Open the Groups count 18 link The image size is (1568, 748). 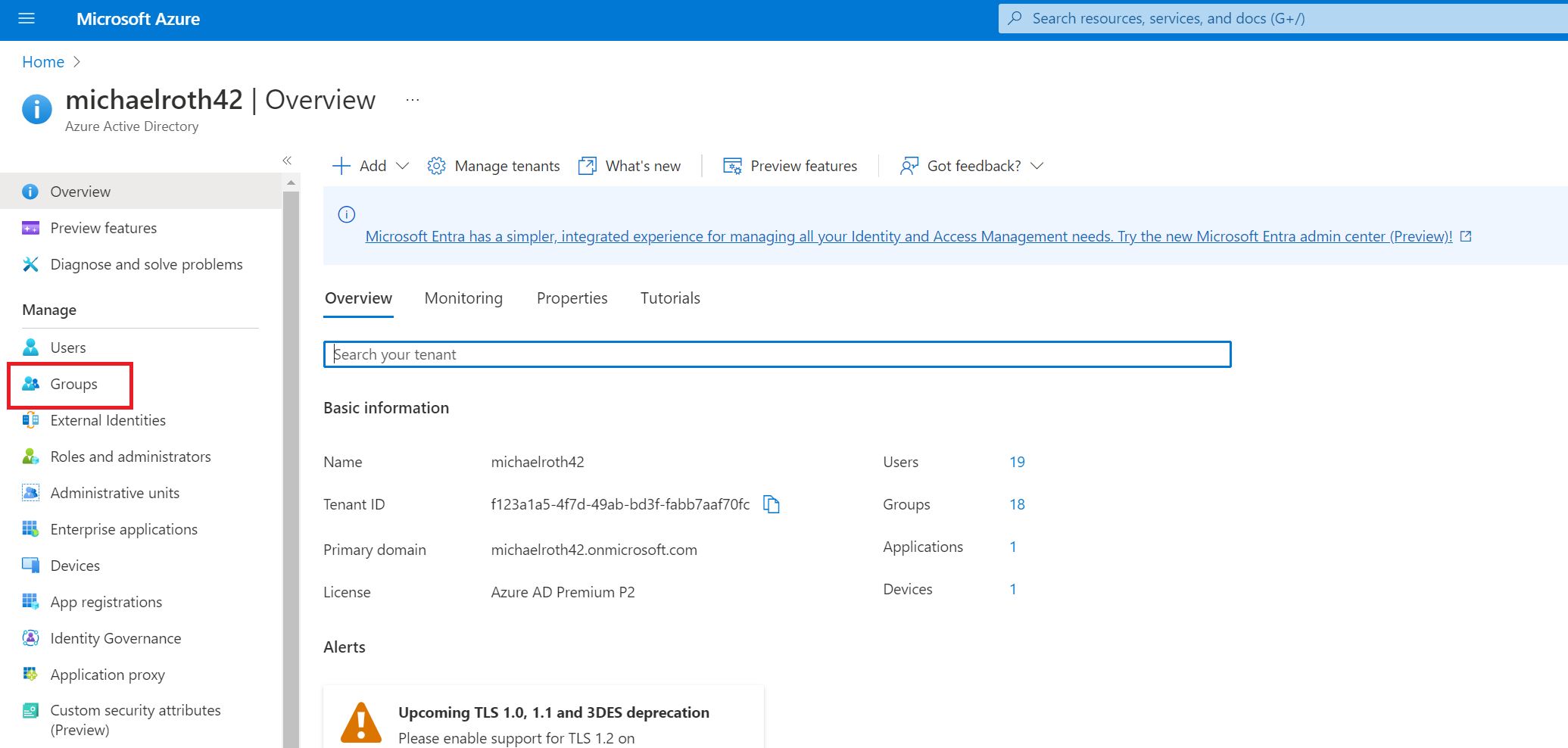(x=1017, y=504)
